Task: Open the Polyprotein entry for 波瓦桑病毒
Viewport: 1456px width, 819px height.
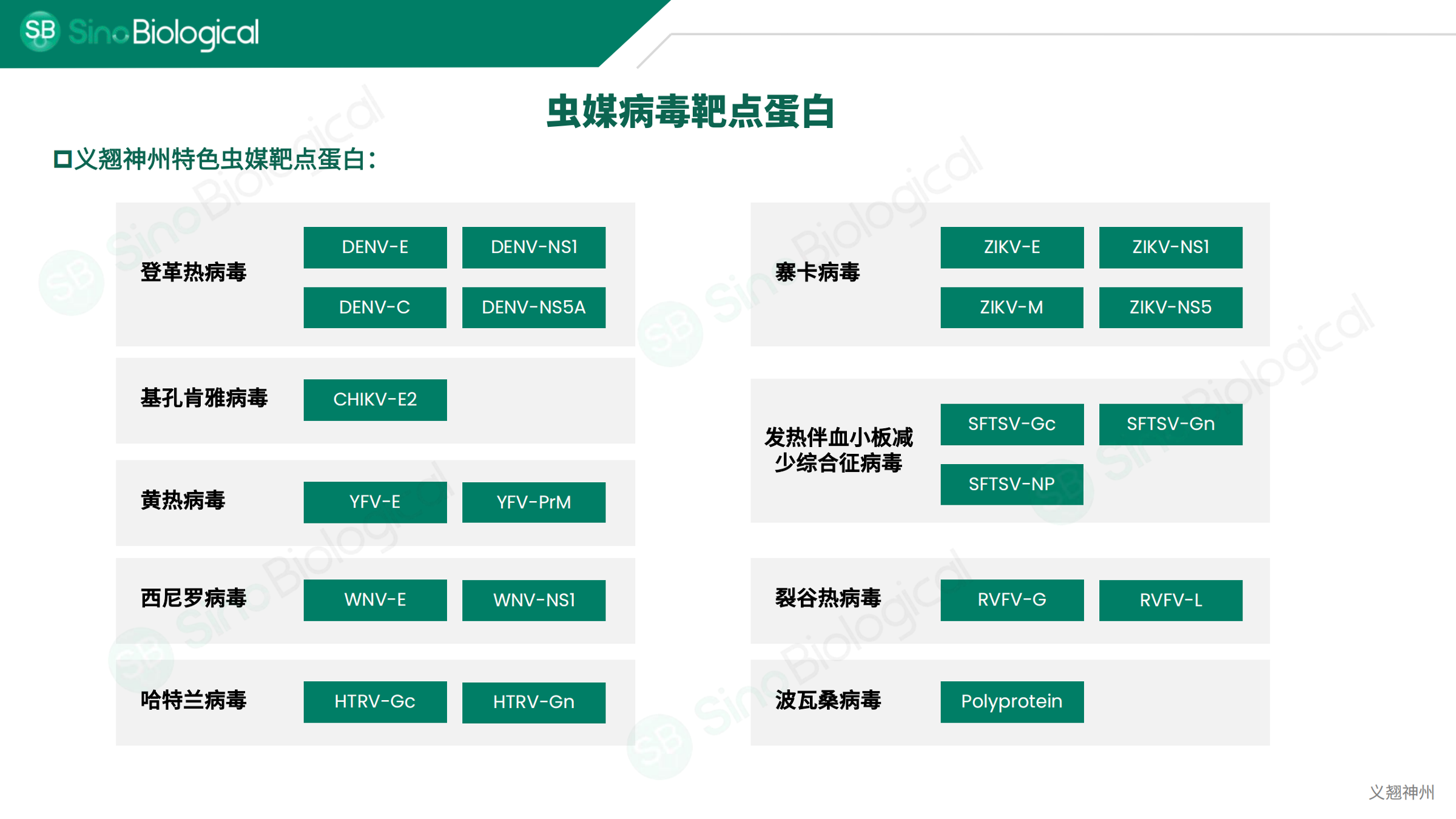Action: tap(1011, 702)
